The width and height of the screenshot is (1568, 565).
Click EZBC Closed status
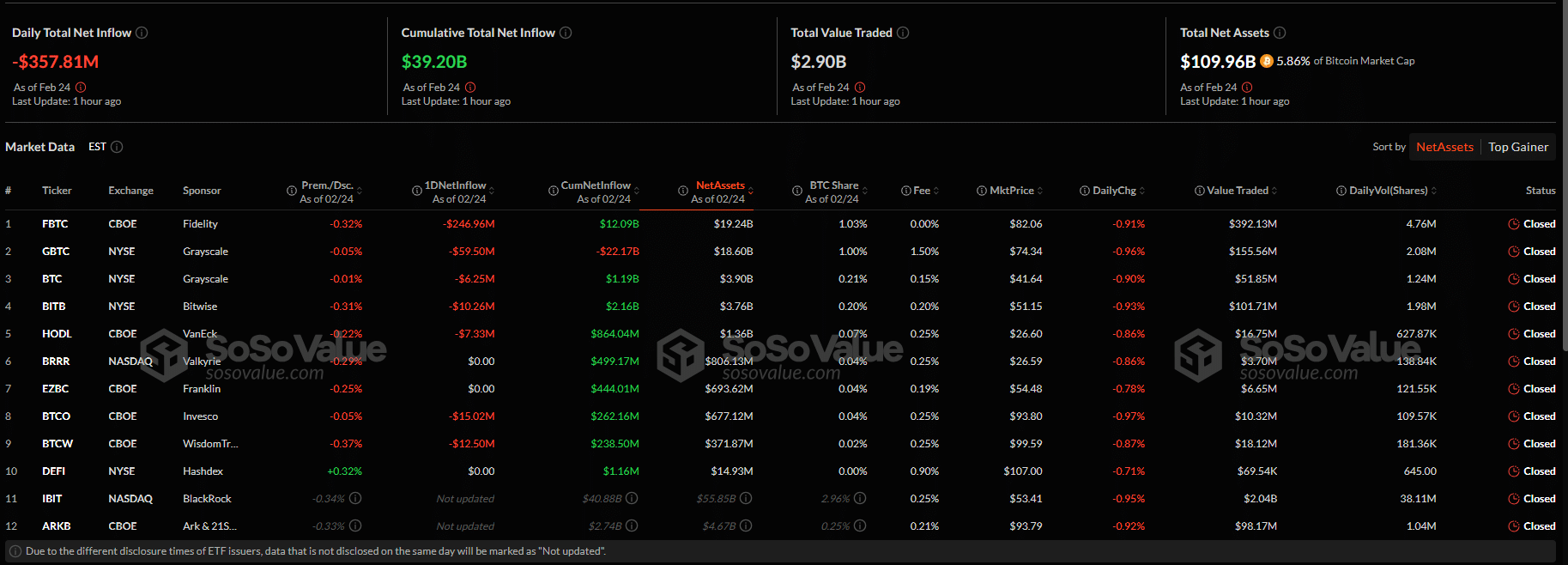pos(1532,389)
